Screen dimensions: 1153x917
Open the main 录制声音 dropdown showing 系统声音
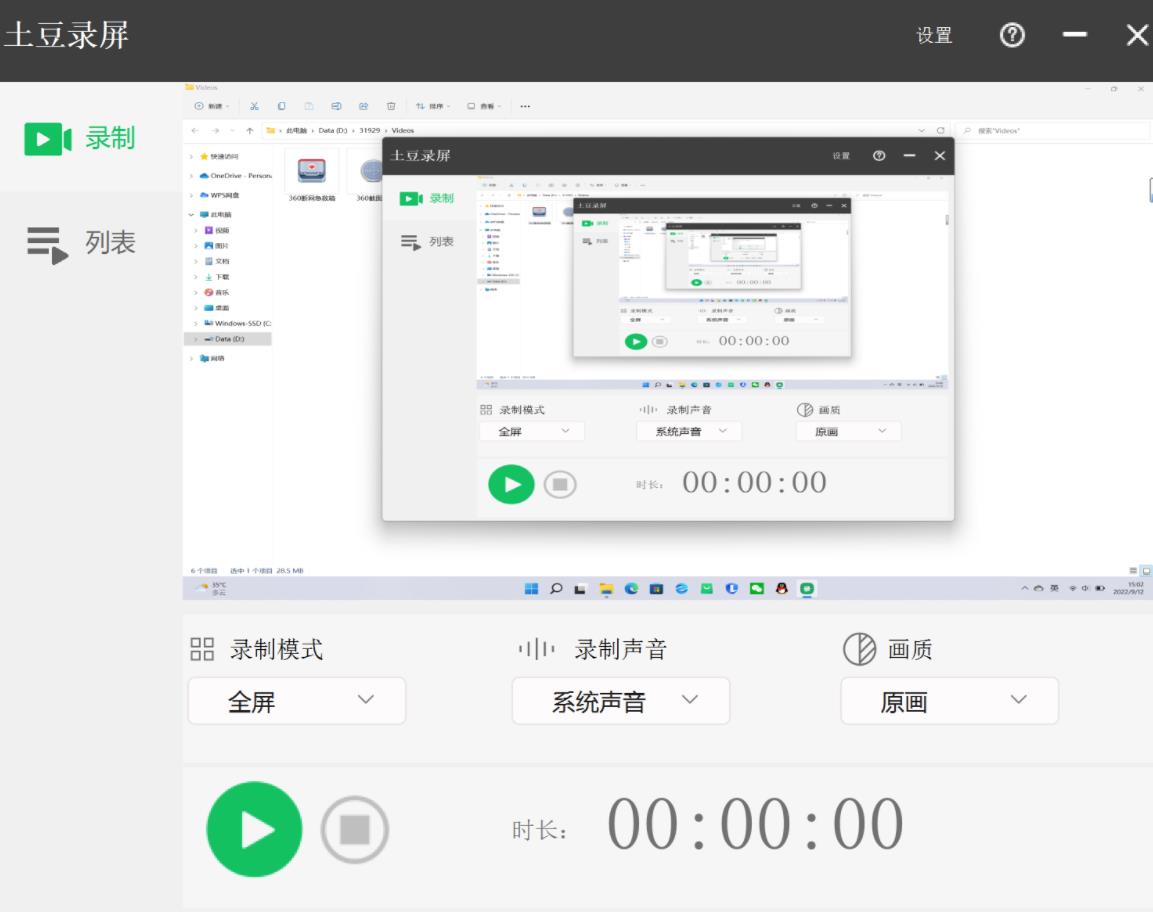click(x=621, y=701)
